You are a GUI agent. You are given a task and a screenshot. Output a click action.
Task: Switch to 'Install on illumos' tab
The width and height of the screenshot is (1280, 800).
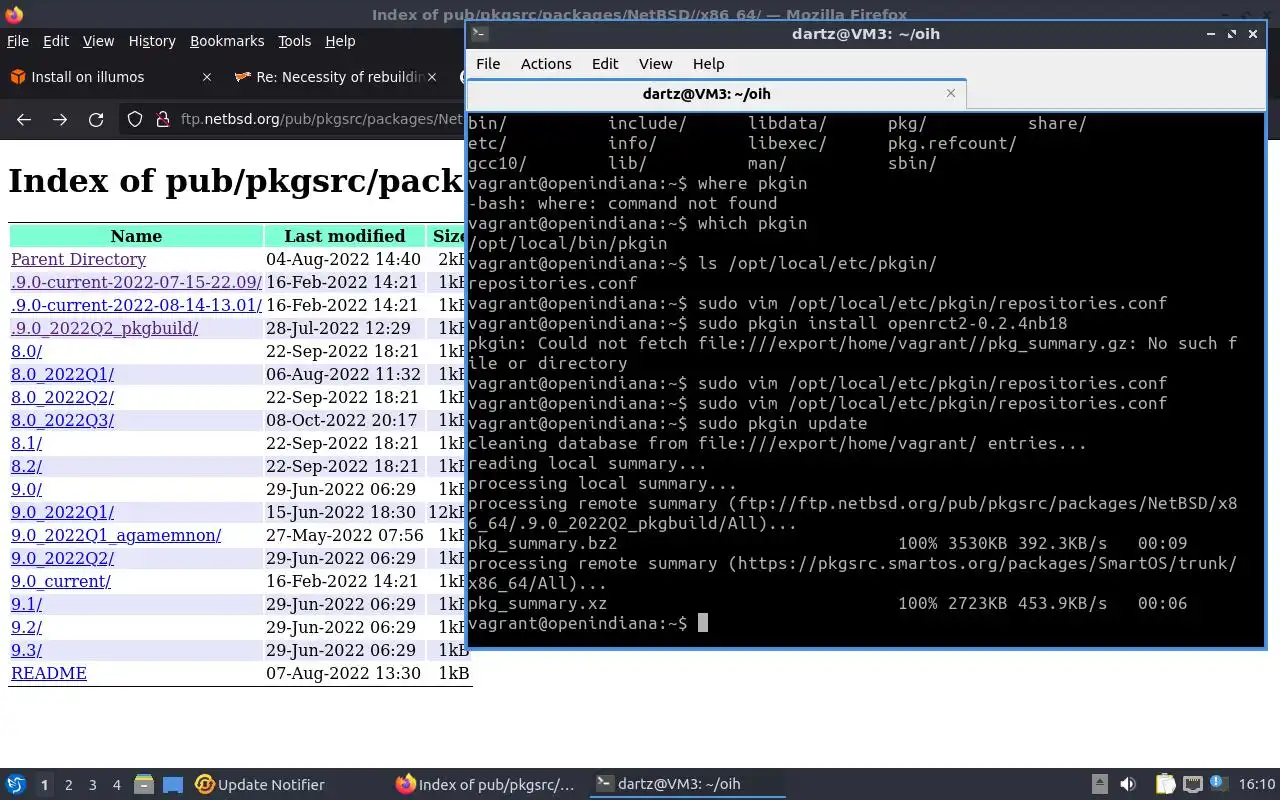click(x=87, y=77)
